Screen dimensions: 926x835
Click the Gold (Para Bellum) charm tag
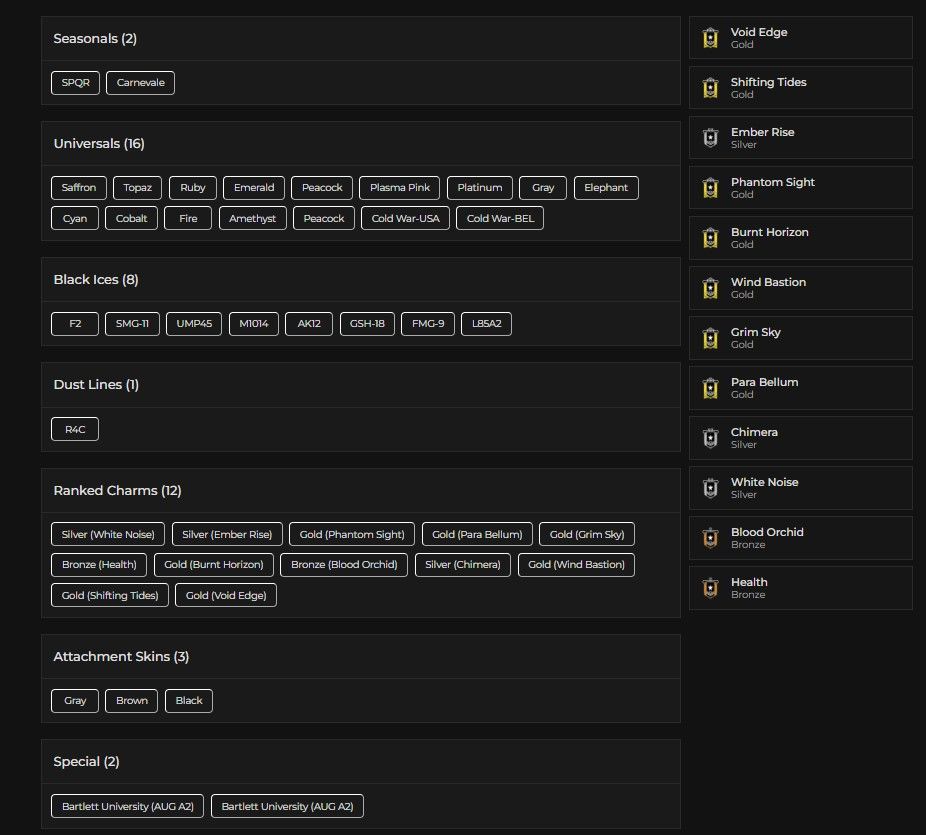point(477,534)
